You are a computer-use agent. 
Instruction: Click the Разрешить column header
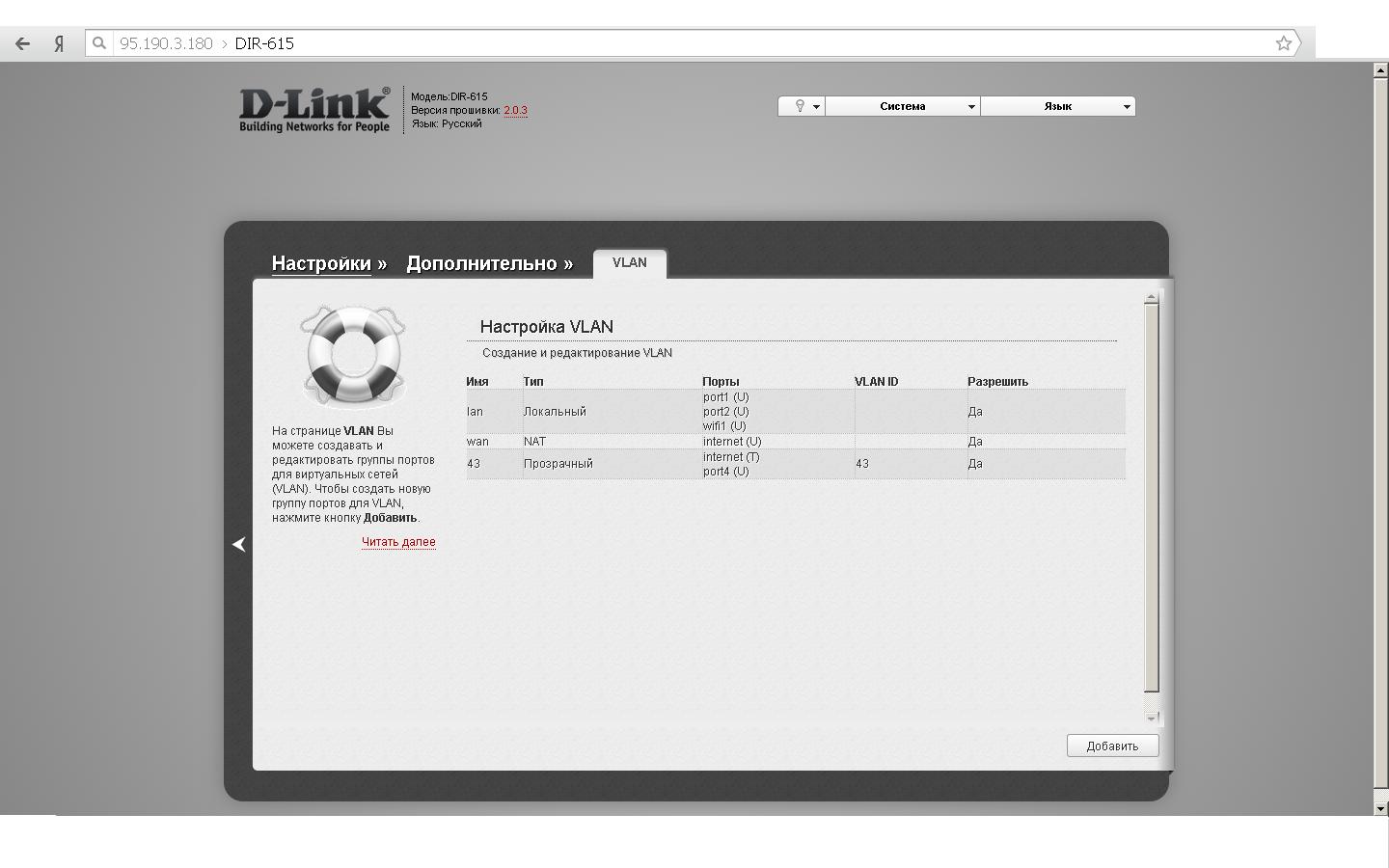(x=998, y=382)
